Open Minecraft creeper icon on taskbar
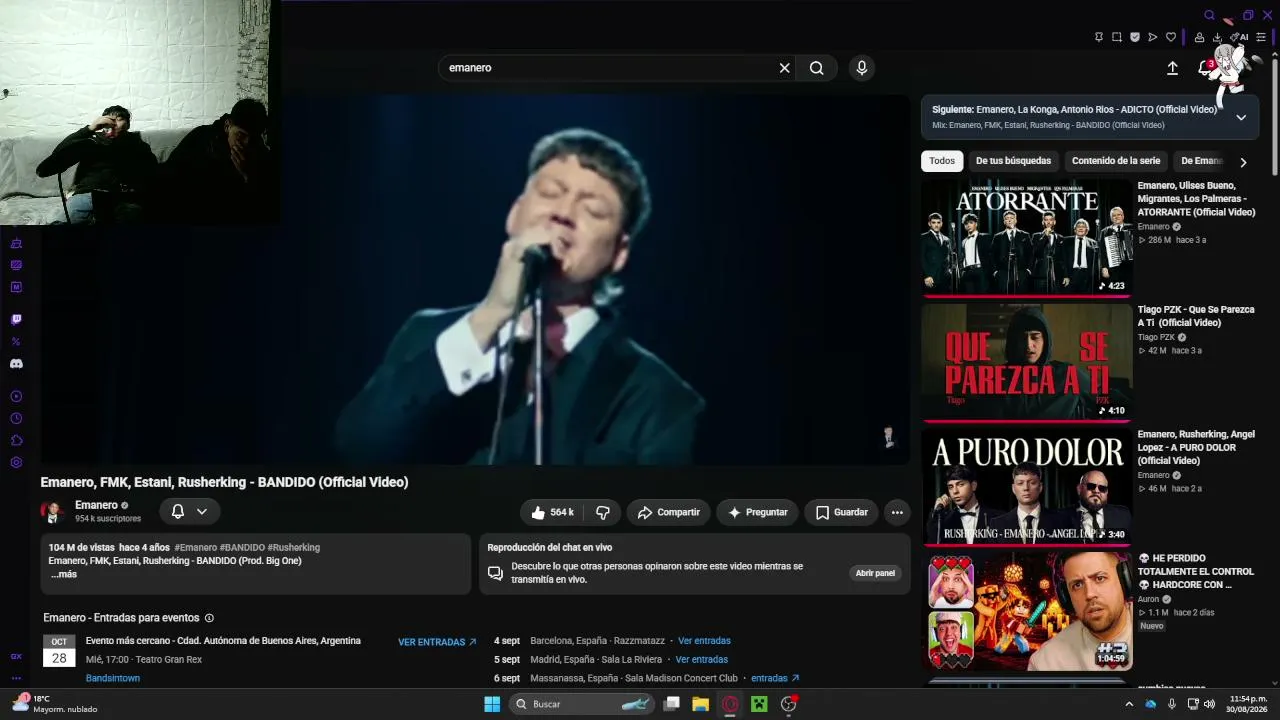The height and width of the screenshot is (720, 1280). coord(759,704)
